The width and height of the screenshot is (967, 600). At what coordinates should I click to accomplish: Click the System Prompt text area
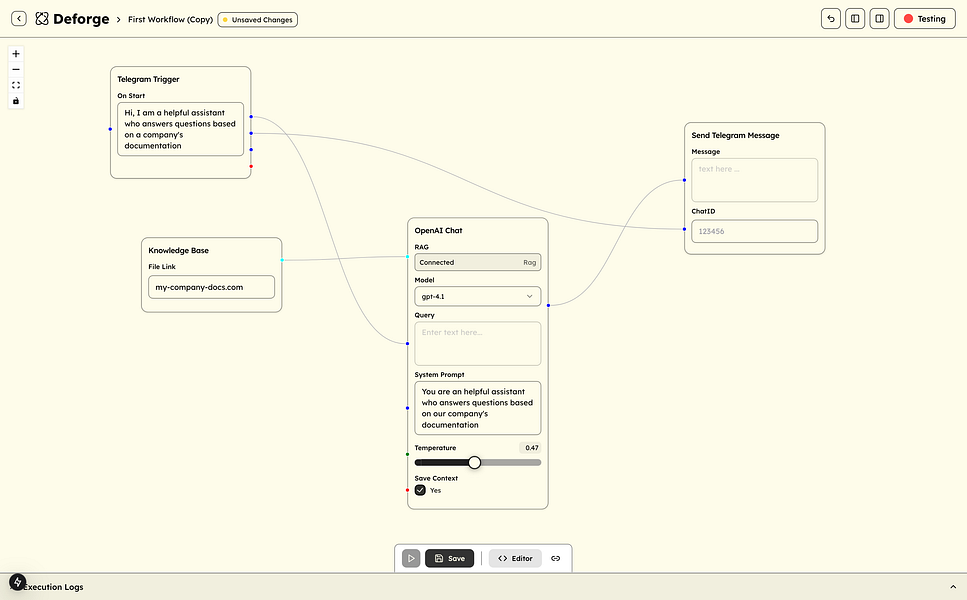click(x=477, y=408)
